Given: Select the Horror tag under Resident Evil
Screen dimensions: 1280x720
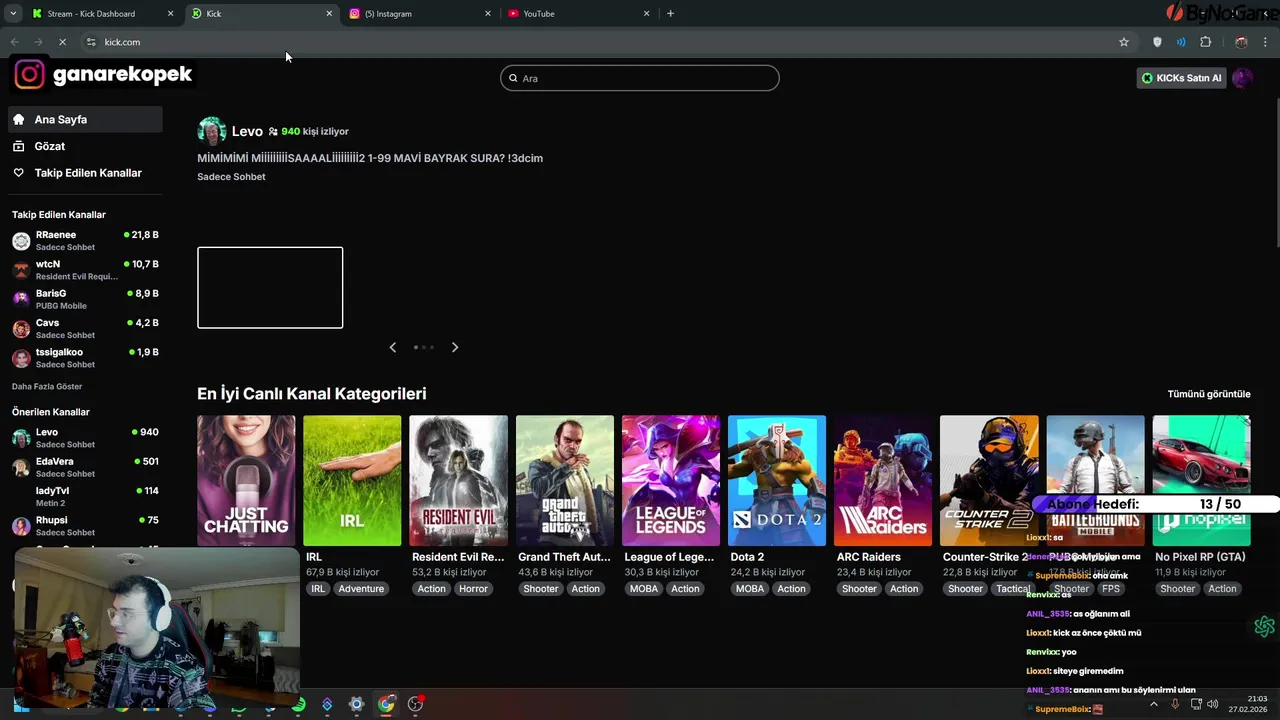Looking at the screenshot, I should tap(473, 589).
